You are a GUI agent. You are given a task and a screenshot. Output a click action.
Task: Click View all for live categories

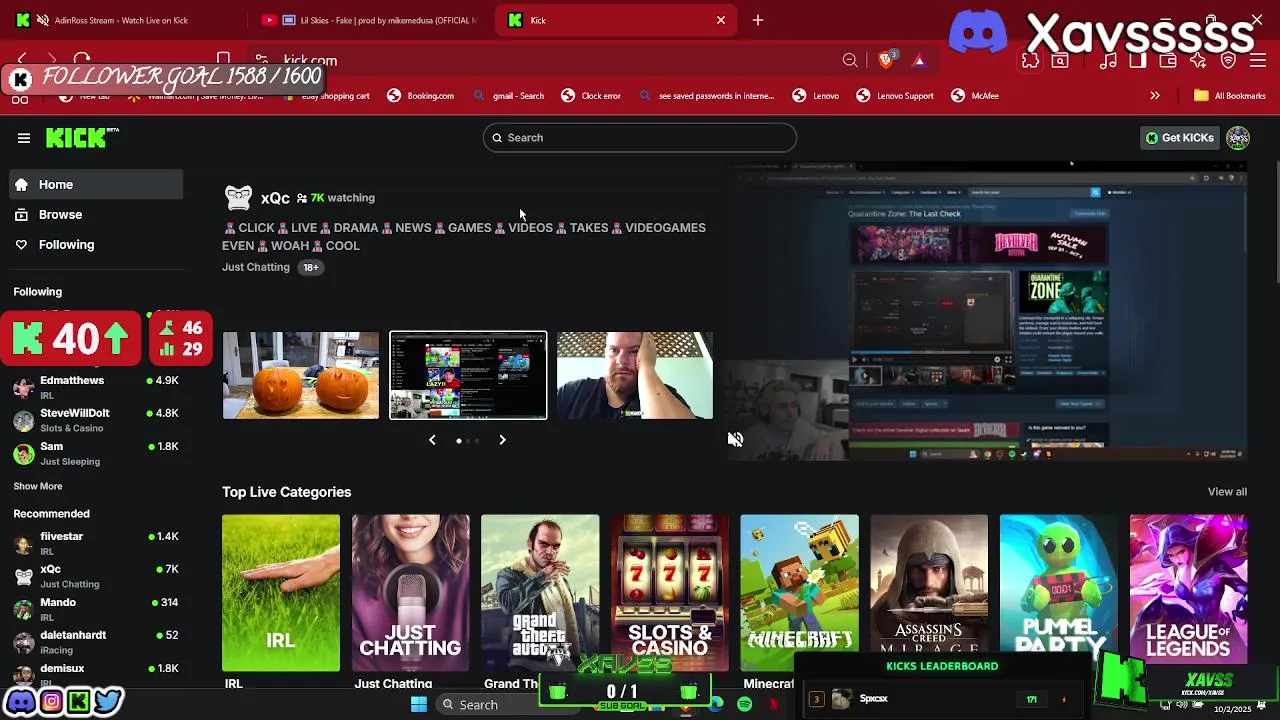coord(1227,492)
